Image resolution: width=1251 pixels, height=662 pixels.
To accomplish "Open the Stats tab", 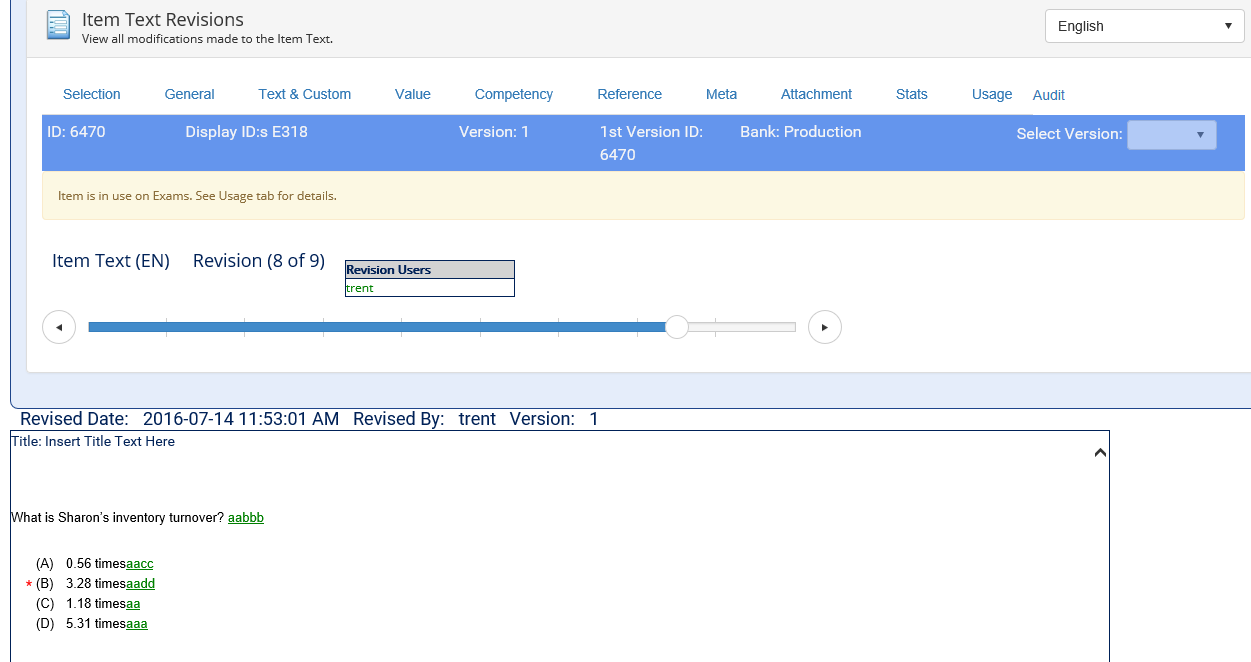I will 911,94.
